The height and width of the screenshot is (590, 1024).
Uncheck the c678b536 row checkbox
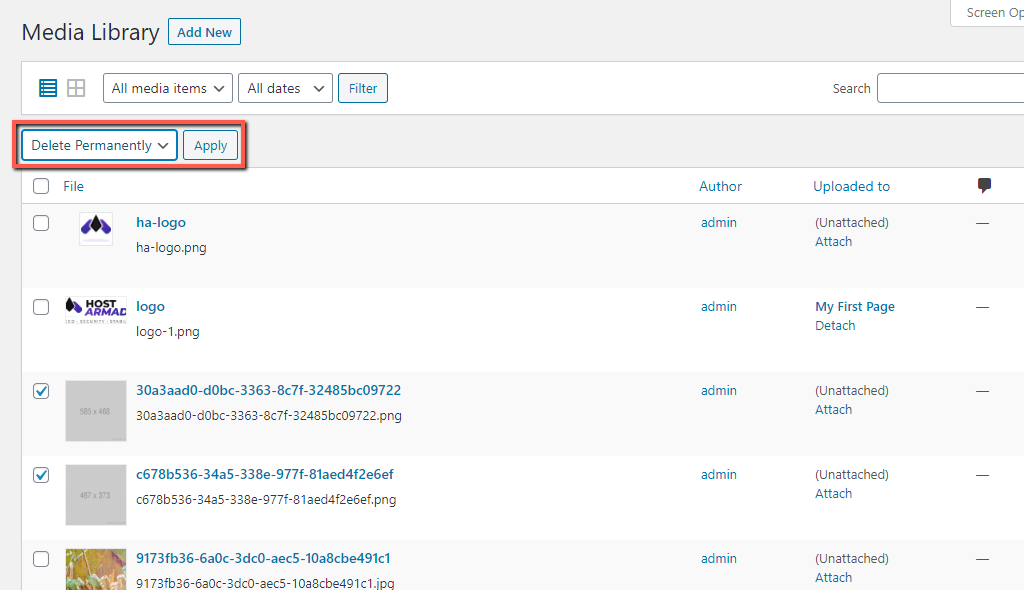point(41,475)
